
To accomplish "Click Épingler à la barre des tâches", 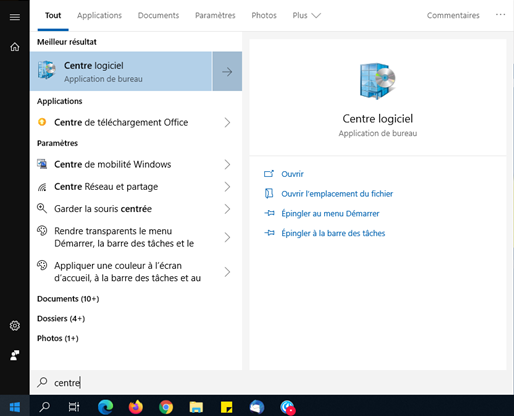I will coord(333,233).
